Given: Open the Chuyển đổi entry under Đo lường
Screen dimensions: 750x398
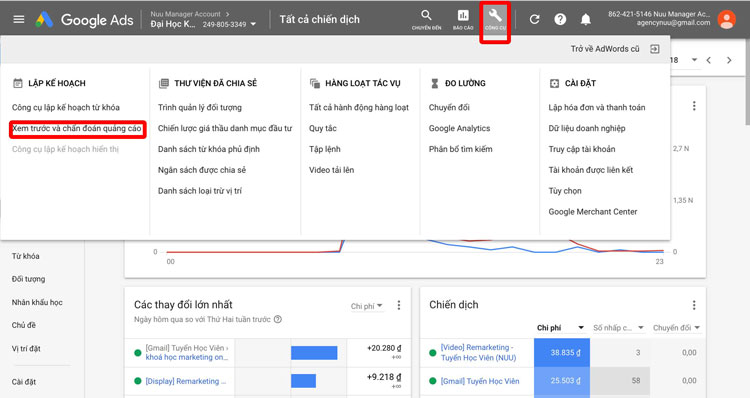Looking at the screenshot, I should pos(449,108).
